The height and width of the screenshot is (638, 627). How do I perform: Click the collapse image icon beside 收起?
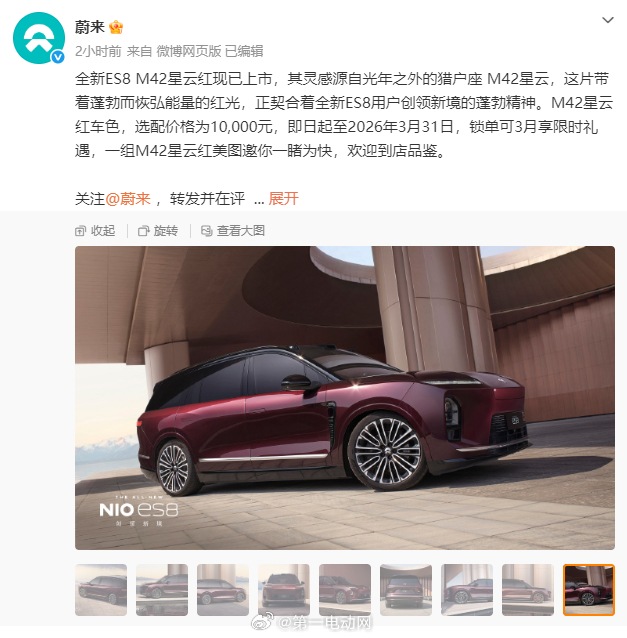80,231
